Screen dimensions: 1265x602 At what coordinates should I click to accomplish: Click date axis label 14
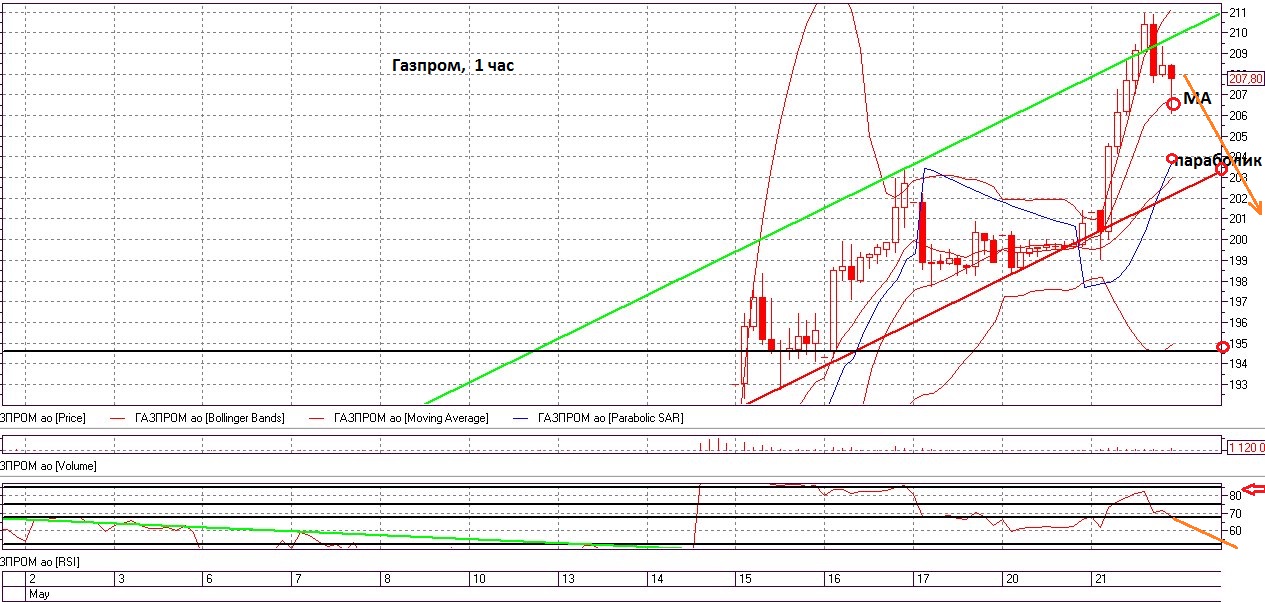coord(655,579)
